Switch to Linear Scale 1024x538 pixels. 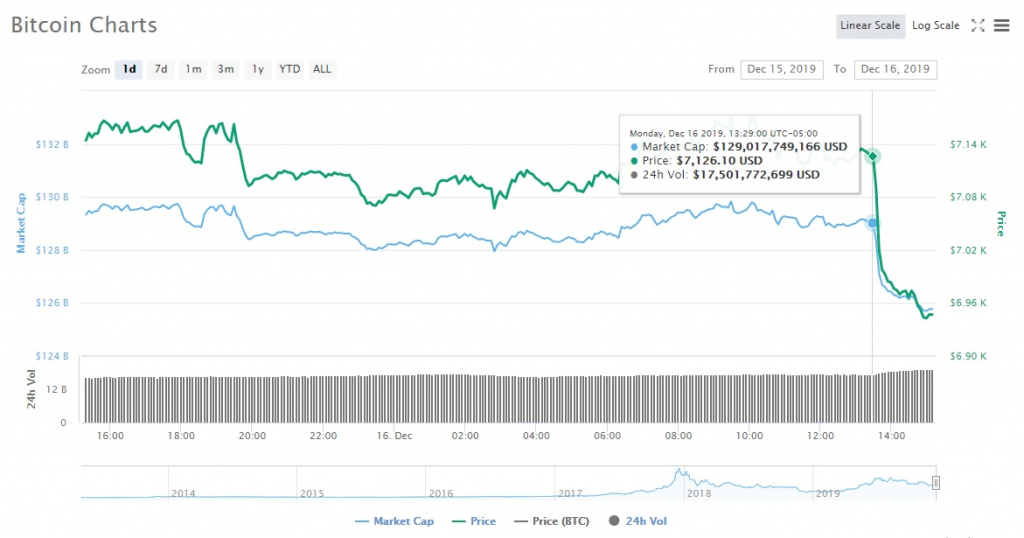coord(870,25)
